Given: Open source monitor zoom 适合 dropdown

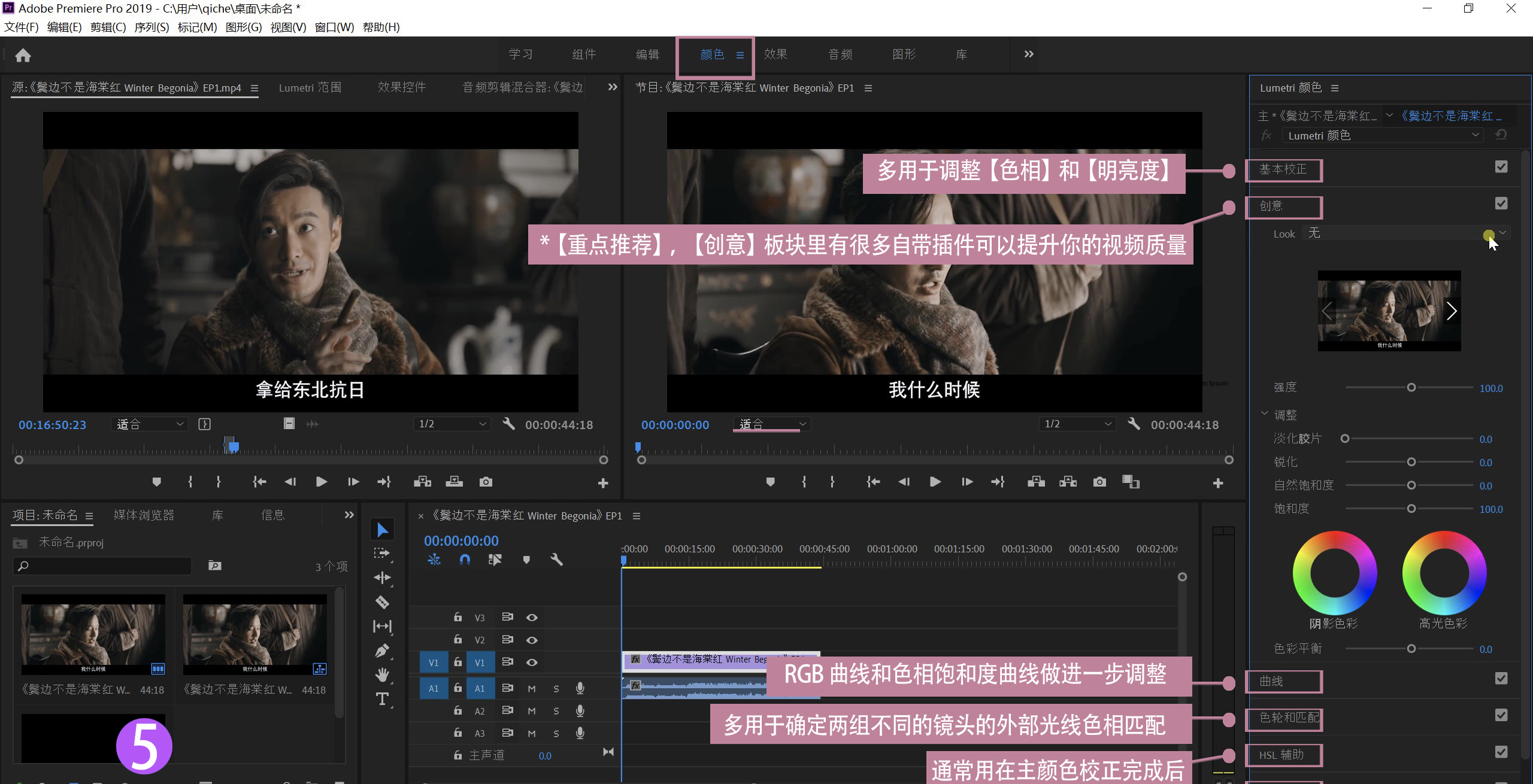Looking at the screenshot, I should point(150,424).
